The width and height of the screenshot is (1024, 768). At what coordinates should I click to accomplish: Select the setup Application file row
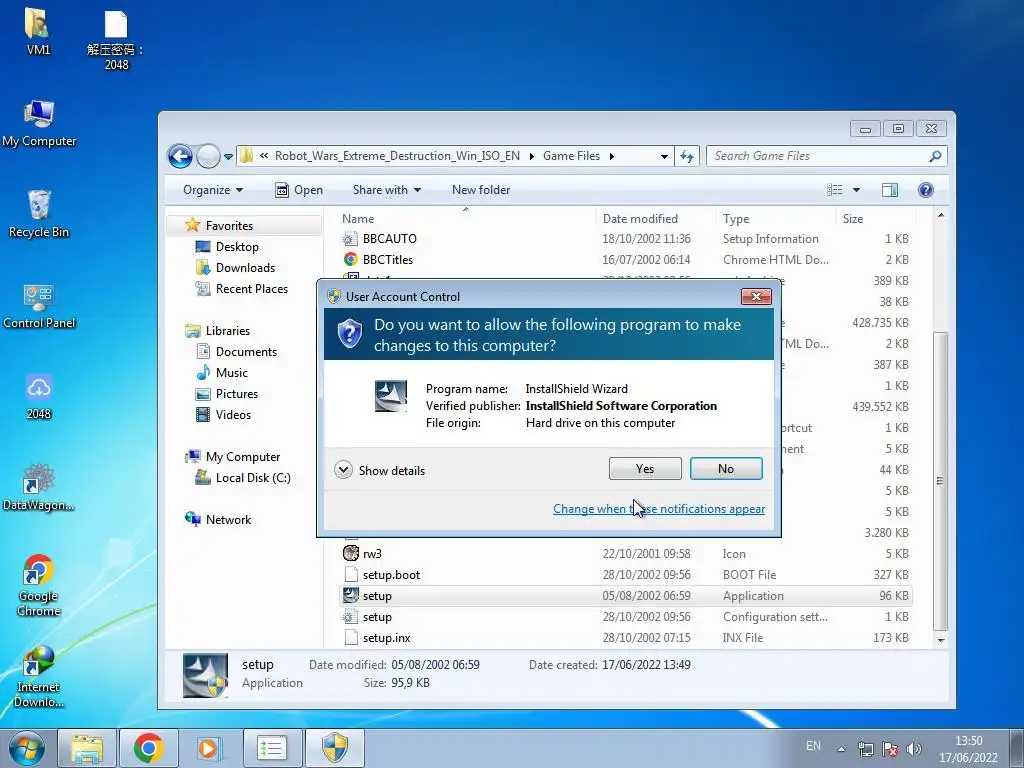(626, 596)
